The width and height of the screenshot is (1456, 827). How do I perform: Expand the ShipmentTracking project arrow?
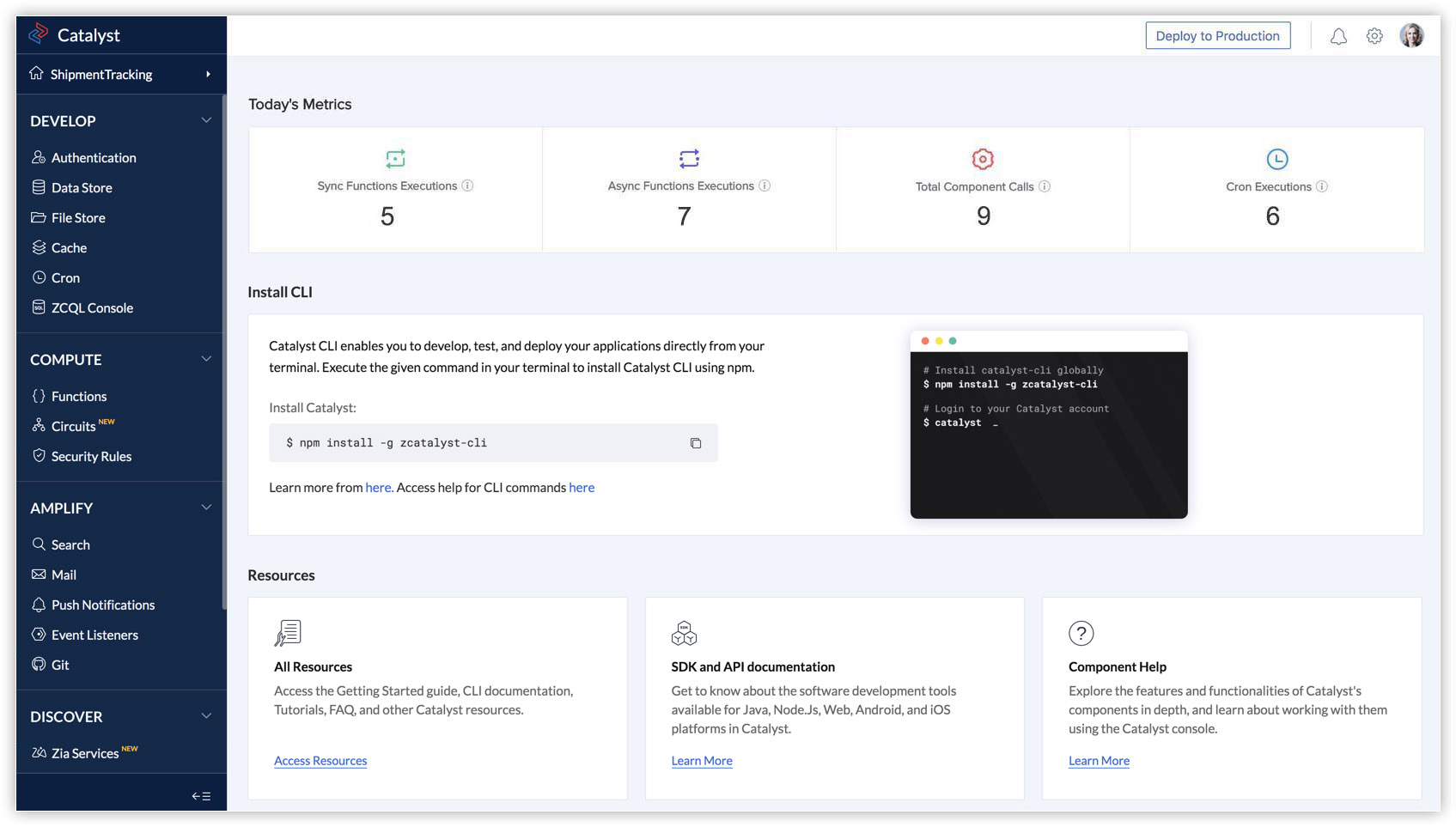click(208, 74)
